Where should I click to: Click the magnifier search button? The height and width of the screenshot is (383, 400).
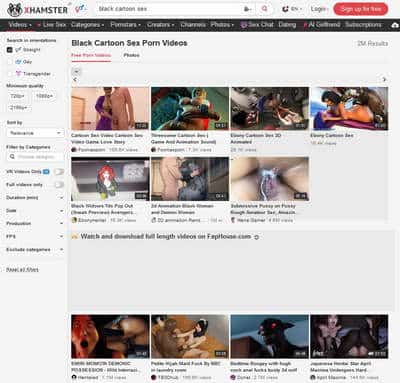click(x=264, y=9)
